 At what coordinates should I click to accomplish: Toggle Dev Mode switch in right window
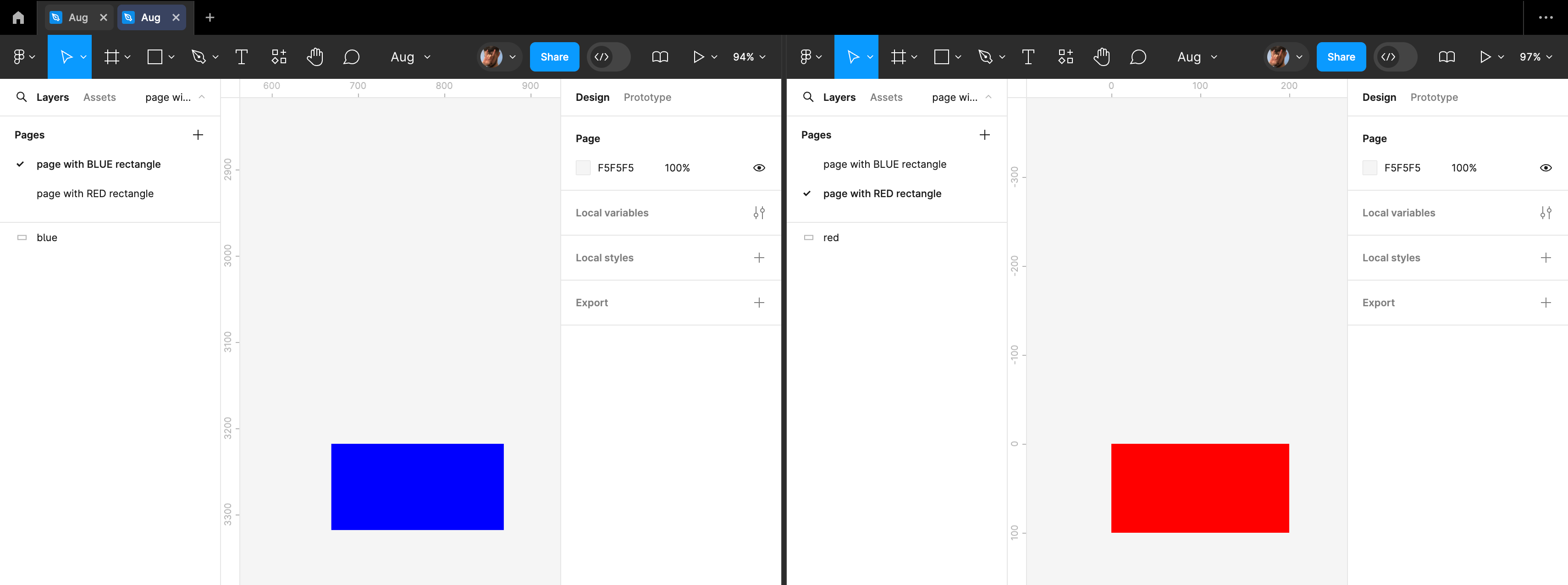[x=1395, y=56]
